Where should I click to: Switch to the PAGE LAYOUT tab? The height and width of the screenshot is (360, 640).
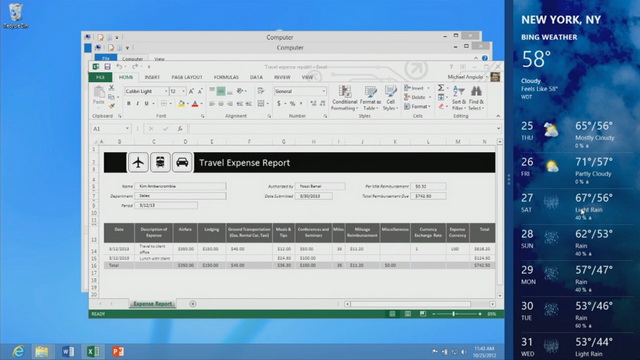(187, 77)
